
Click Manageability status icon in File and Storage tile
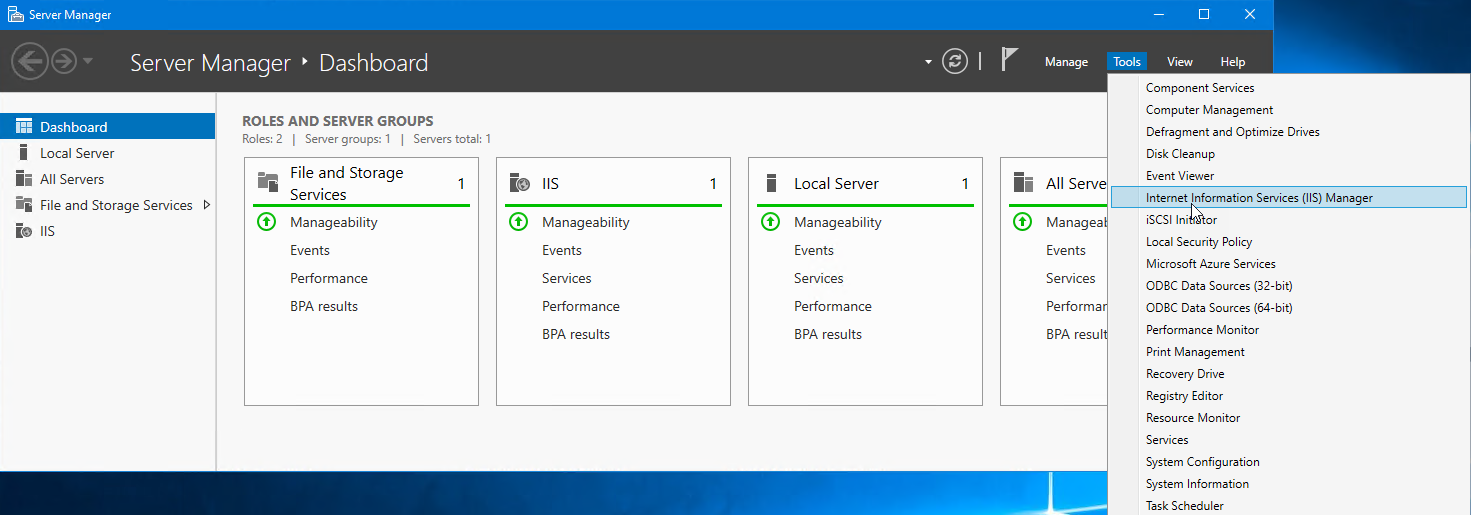coord(266,222)
